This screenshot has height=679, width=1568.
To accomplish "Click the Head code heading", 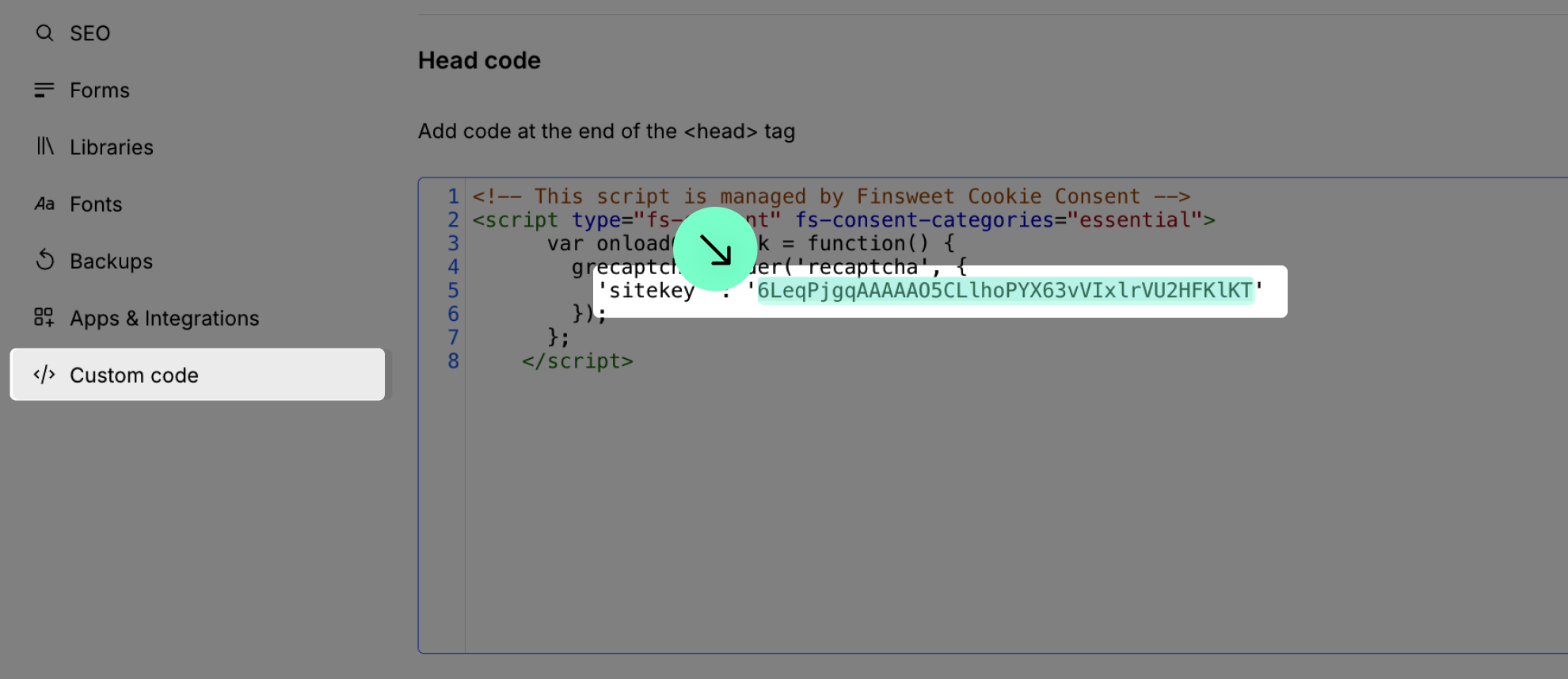I will click(x=480, y=61).
